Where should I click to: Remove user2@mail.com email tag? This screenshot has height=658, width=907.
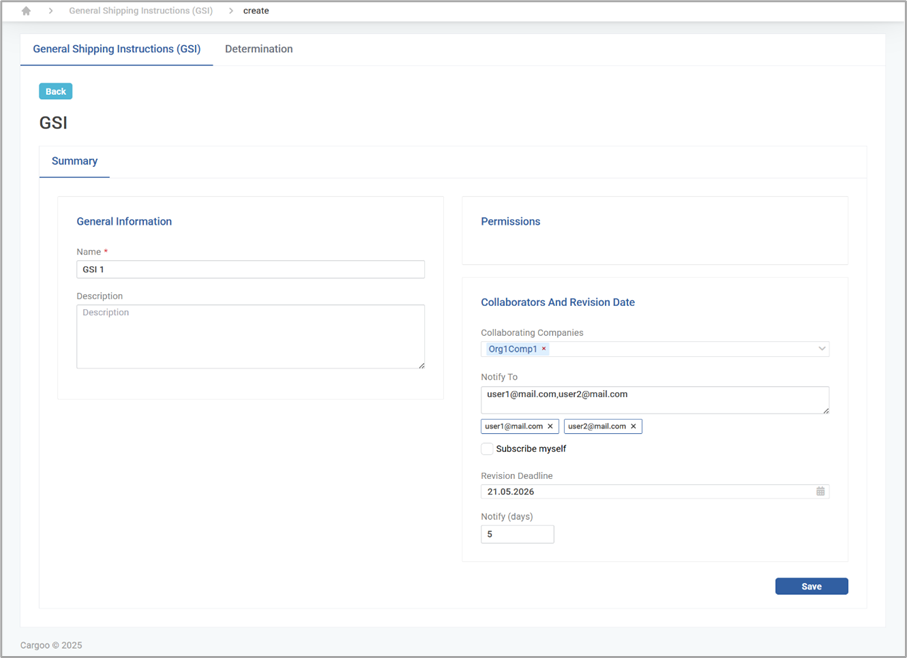coord(633,426)
